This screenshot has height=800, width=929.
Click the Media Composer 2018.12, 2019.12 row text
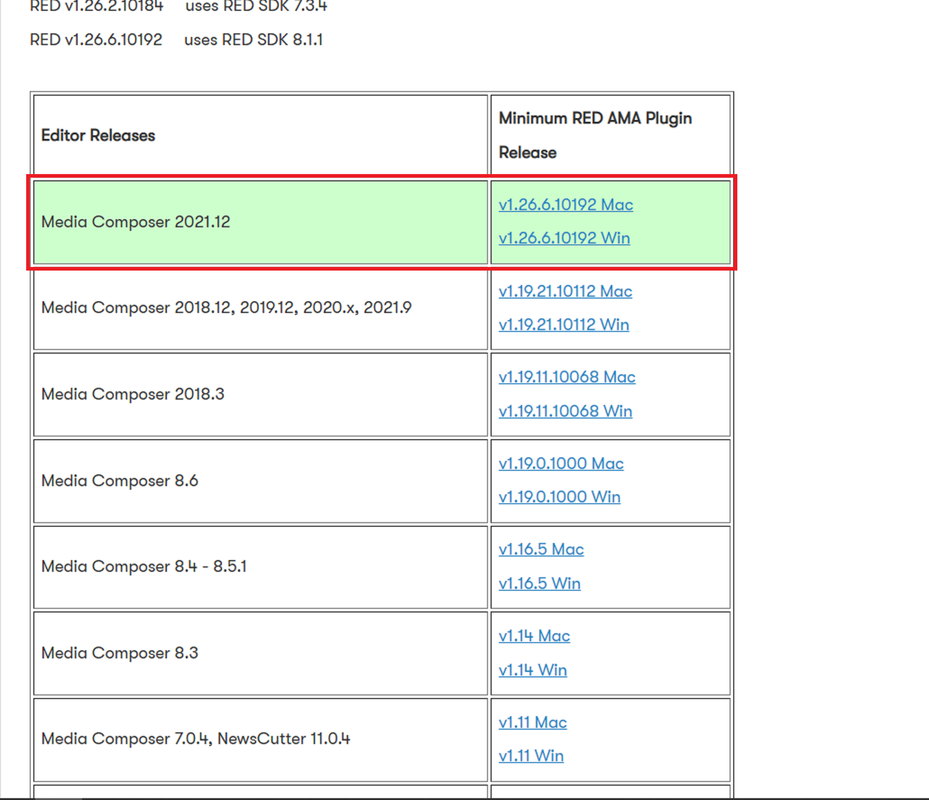click(x=226, y=308)
